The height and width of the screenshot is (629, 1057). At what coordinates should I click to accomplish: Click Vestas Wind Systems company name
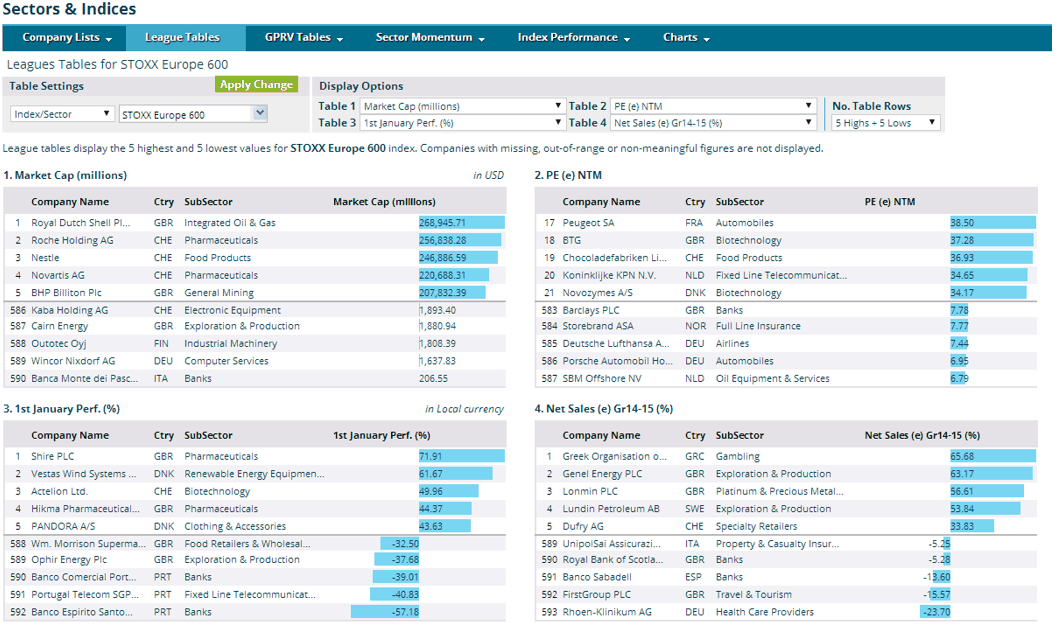84,474
